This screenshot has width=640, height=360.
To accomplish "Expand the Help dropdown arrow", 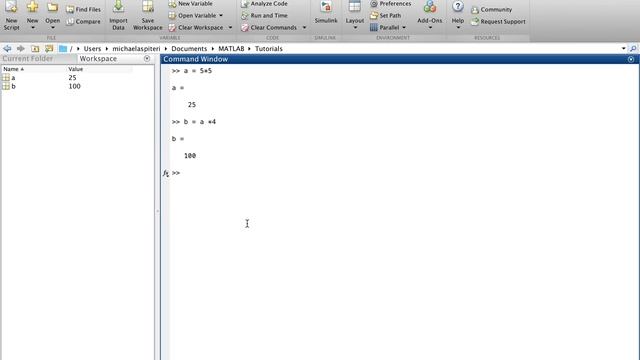I will [x=458, y=28].
